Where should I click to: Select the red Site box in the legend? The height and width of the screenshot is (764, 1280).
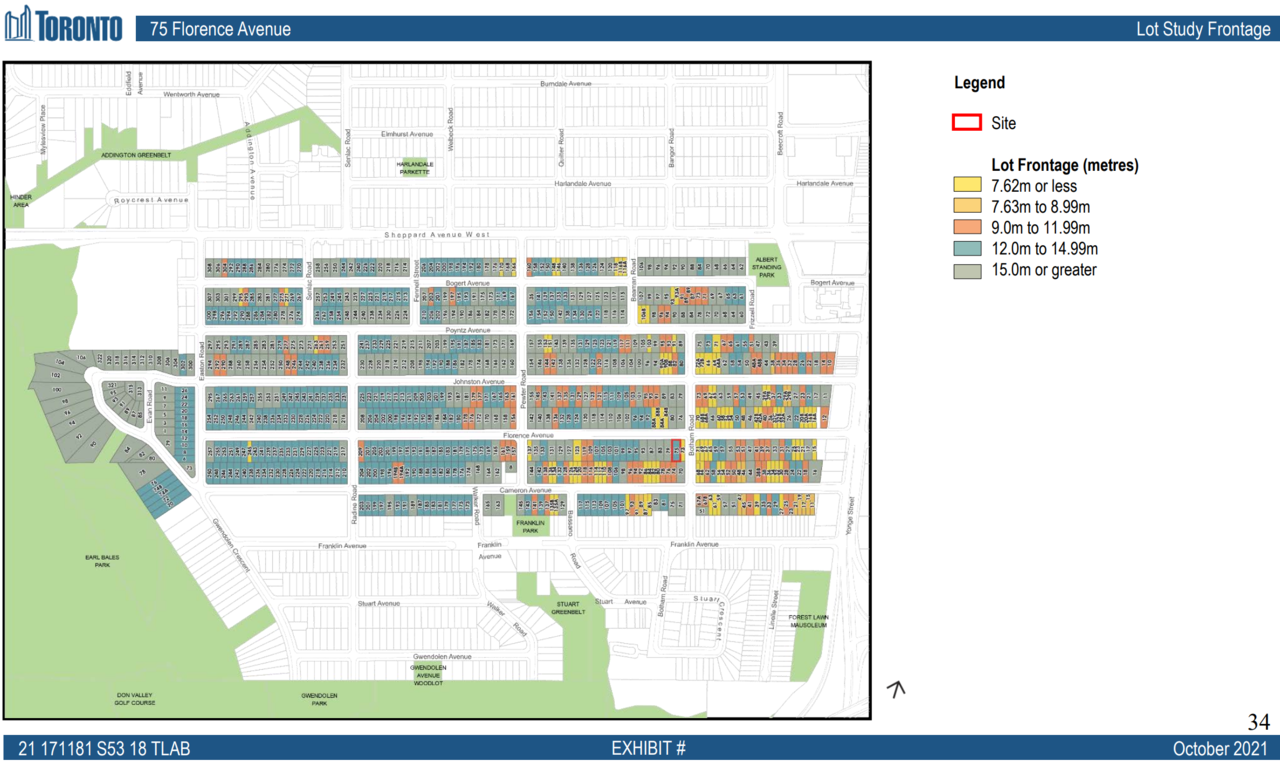click(x=966, y=123)
